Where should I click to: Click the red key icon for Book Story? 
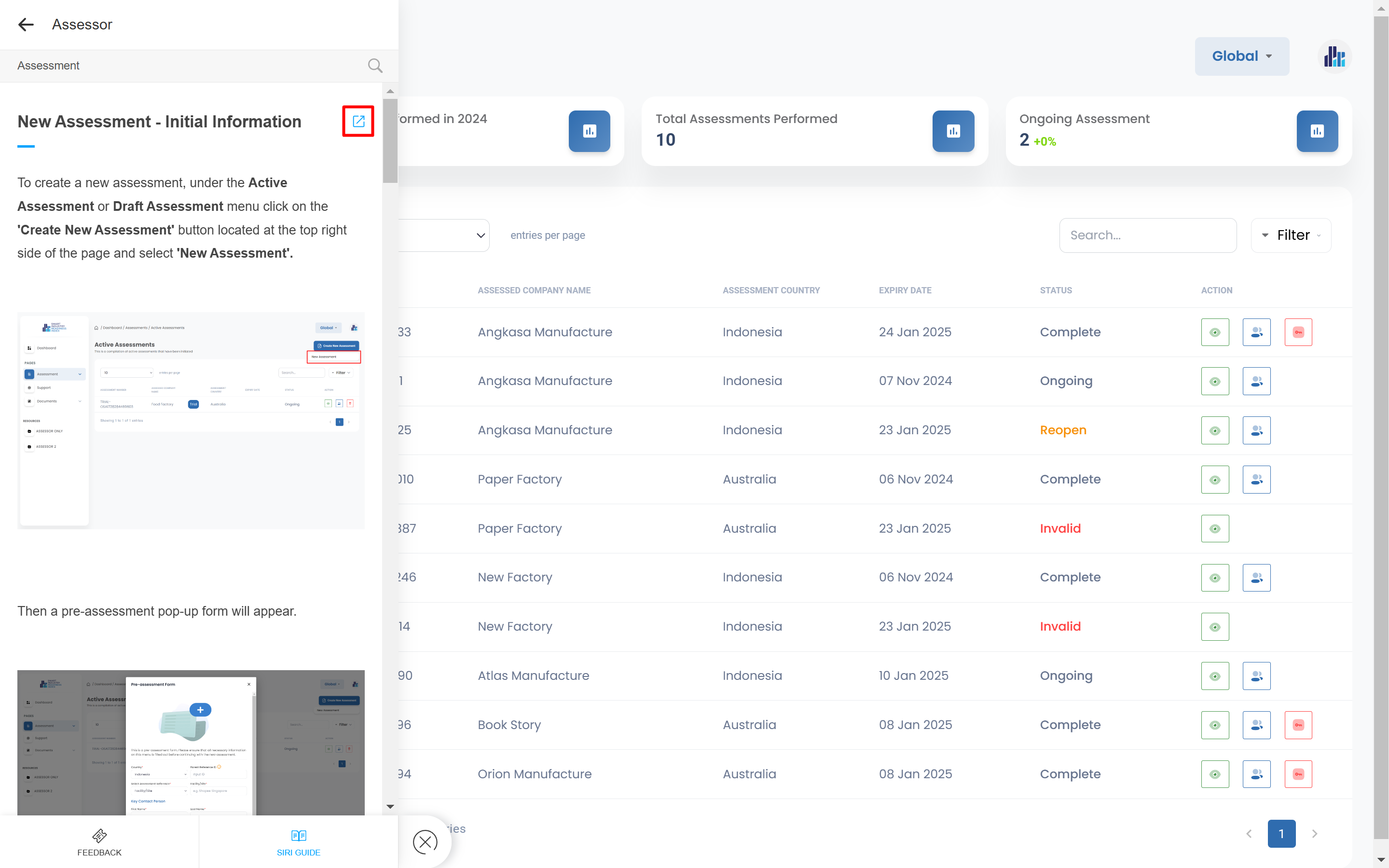[x=1298, y=725]
